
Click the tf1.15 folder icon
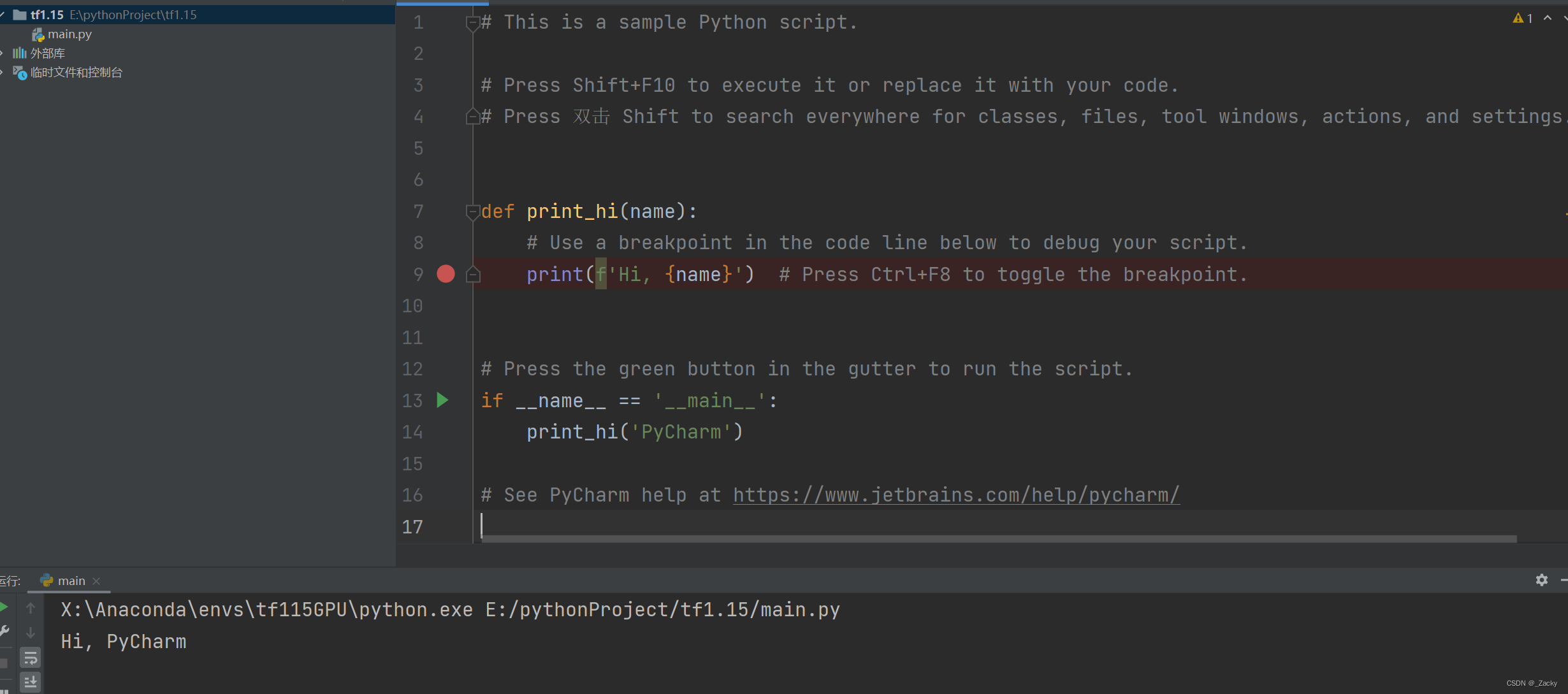click(x=20, y=15)
